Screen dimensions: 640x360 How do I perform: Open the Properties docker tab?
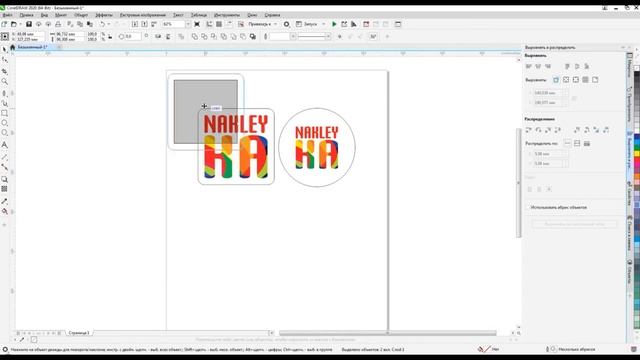[629, 194]
